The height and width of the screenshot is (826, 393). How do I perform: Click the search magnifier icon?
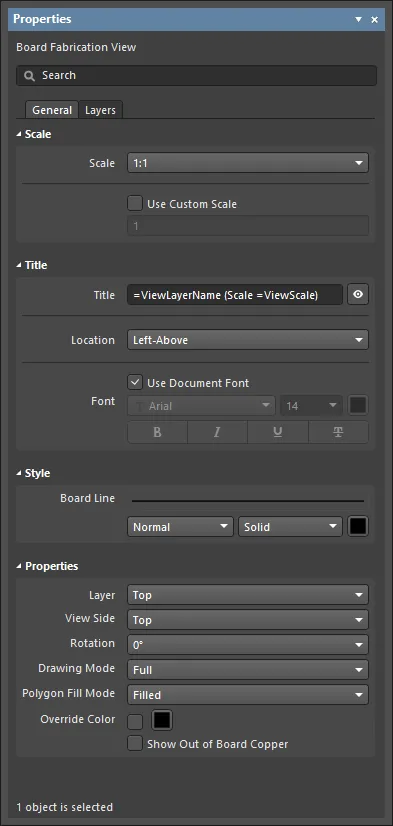click(30, 76)
